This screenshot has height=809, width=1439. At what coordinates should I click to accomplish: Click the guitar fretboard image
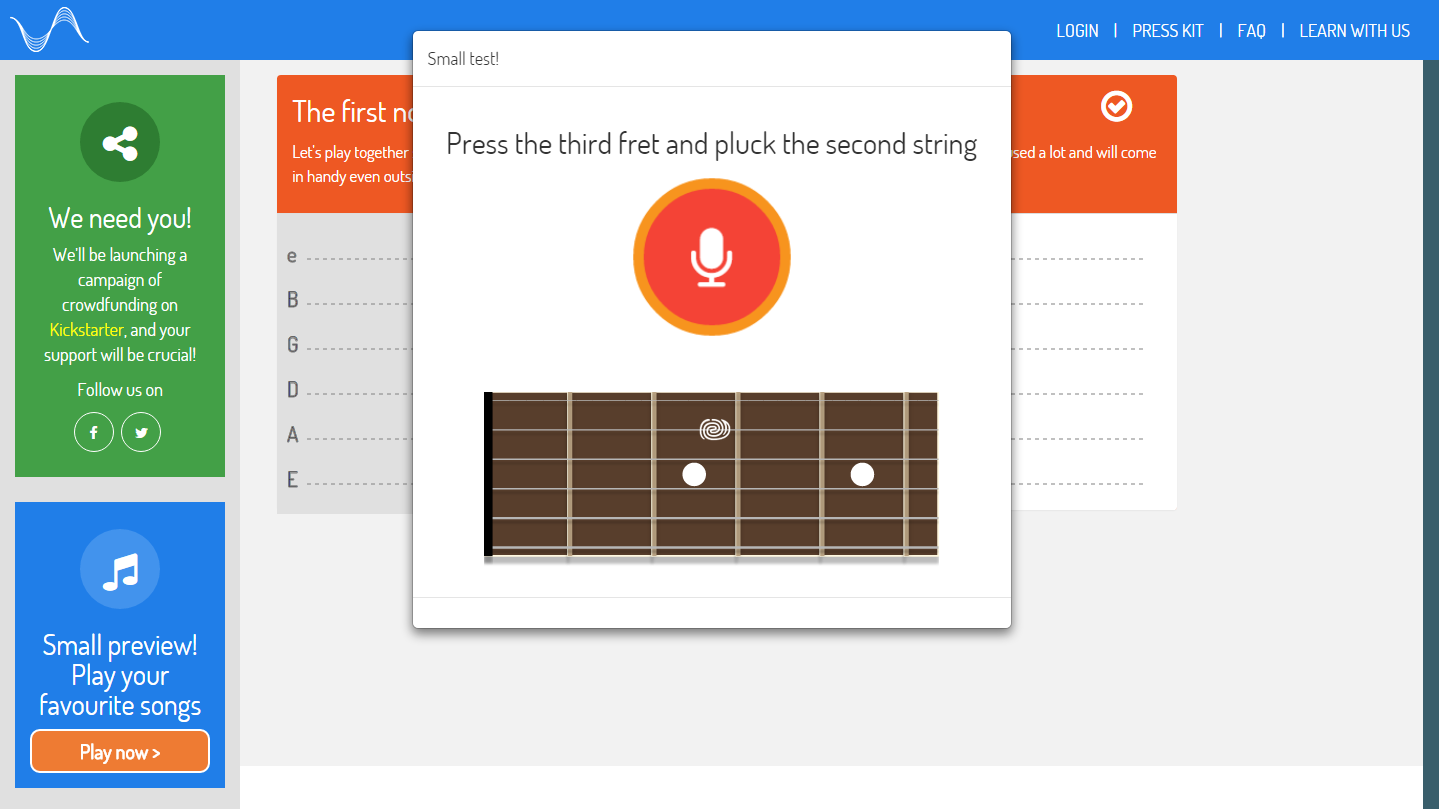pyautogui.click(x=711, y=475)
